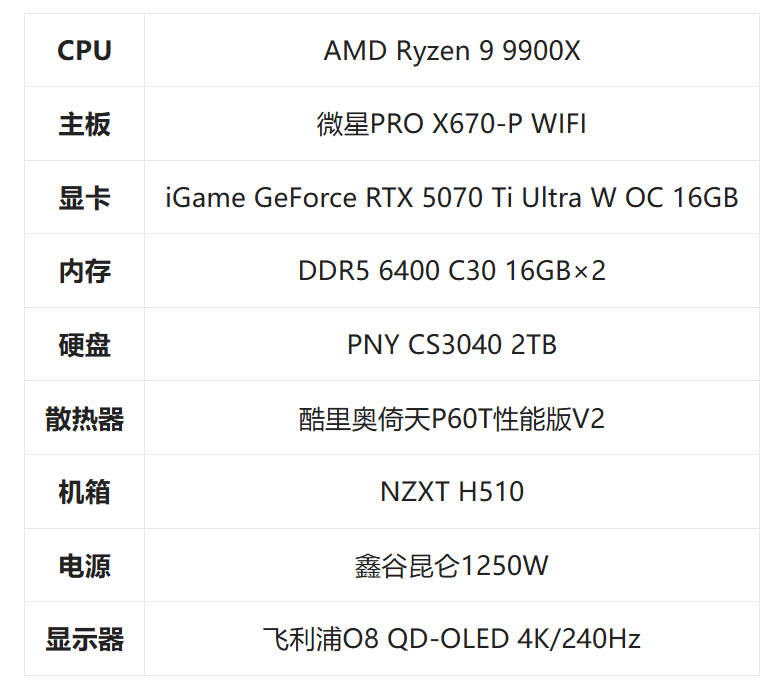774x690 pixels.
Task: Click the 显卡 label cell
Action: pyautogui.click(x=84, y=198)
